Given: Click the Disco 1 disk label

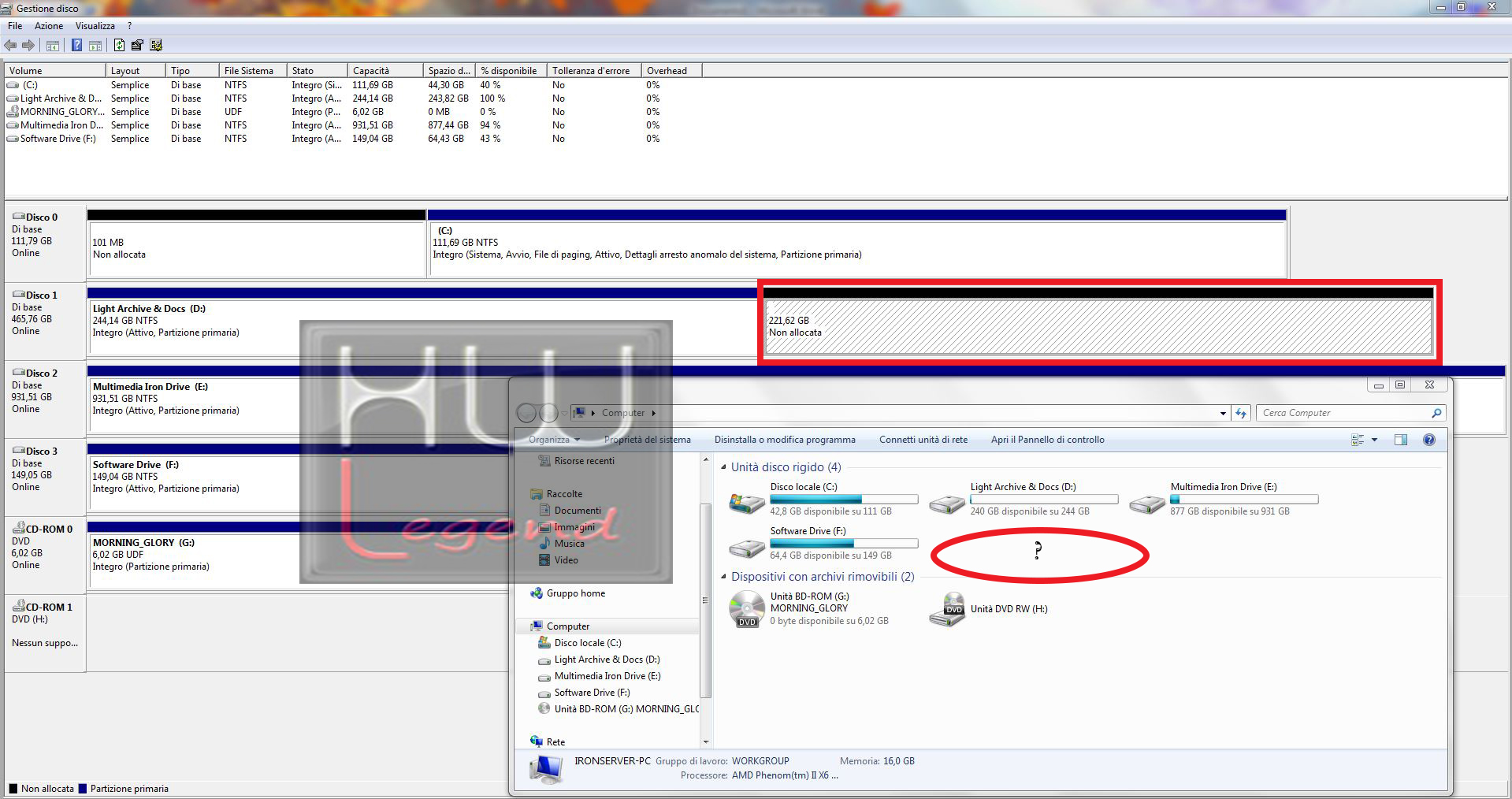Looking at the screenshot, I should [x=42, y=295].
